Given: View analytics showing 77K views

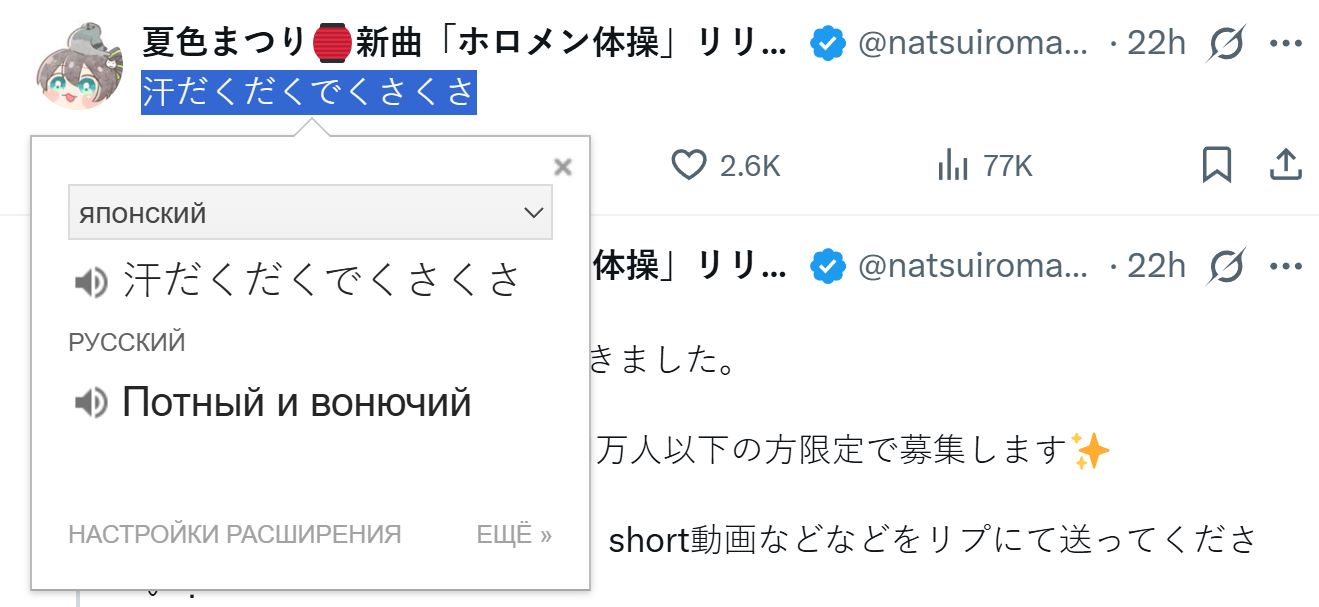Looking at the screenshot, I should [954, 165].
